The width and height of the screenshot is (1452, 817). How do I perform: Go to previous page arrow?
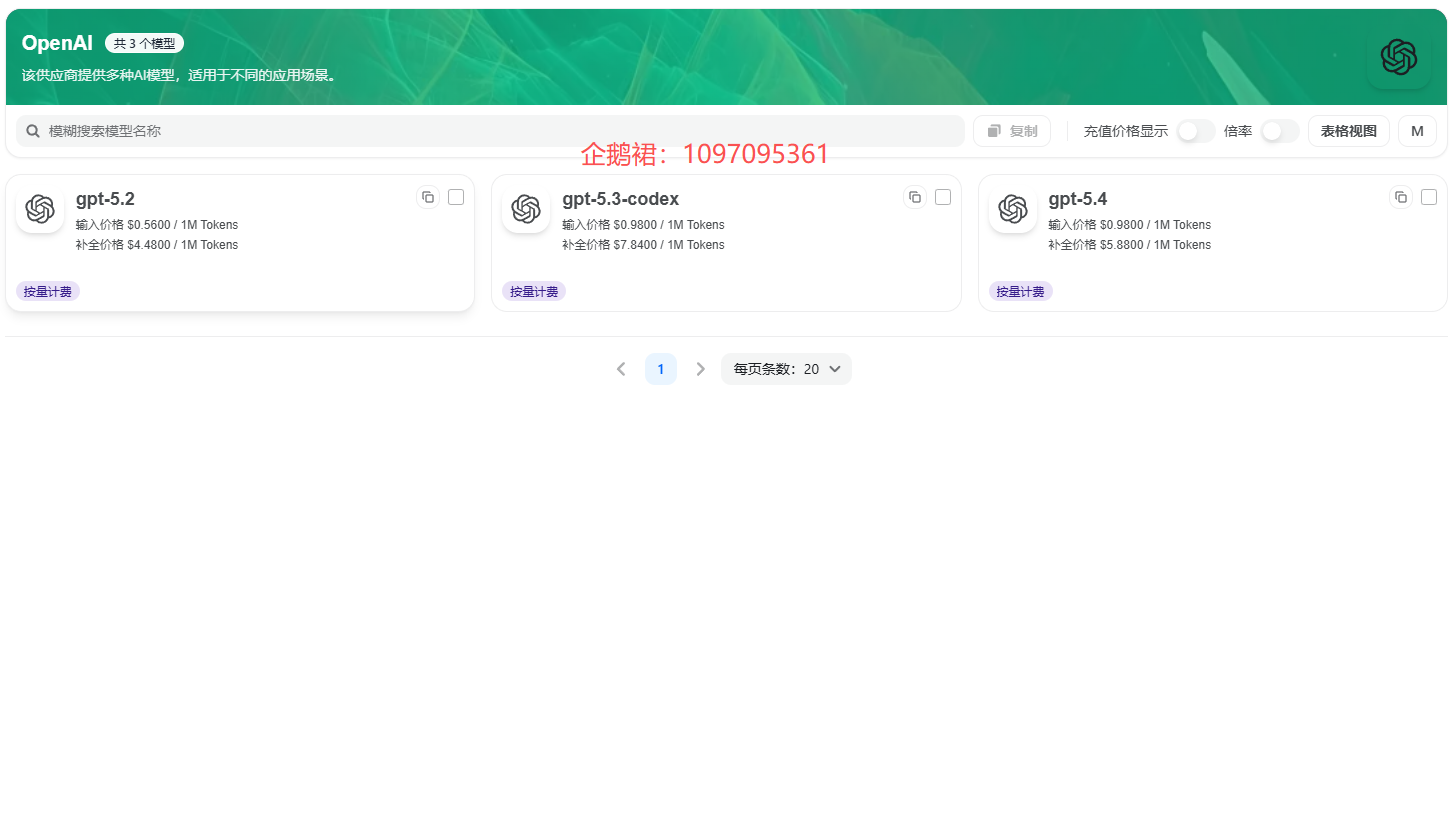point(621,369)
